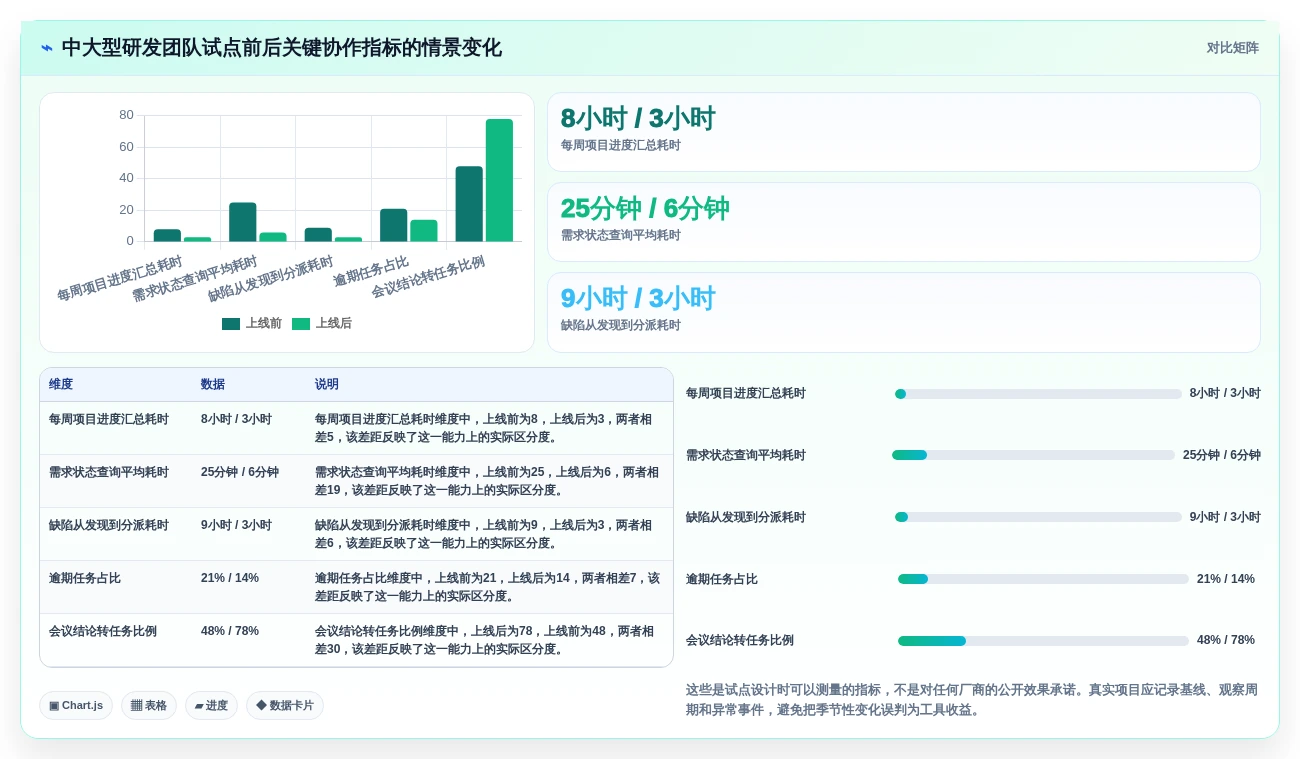This screenshot has width=1300, height=759.
Task: Click the 会议结论转任务比例 上线前 chart bar
Action: pyautogui.click(x=469, y=204)
